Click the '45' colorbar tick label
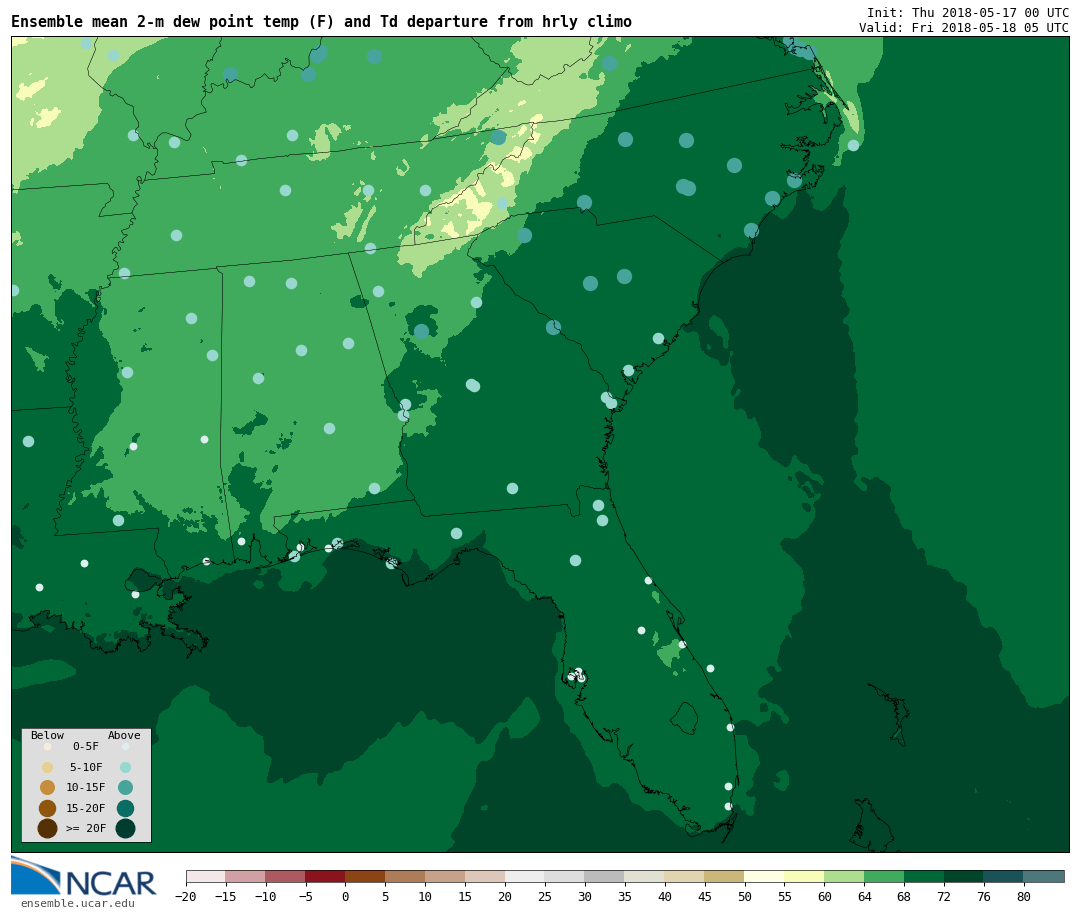Viewport: 1080px width, 915px height. coord(705,896)
